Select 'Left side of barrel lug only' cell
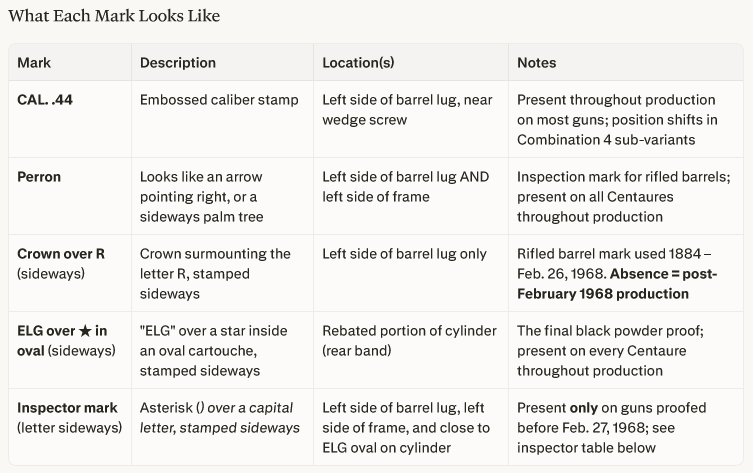The image size is (753, 473). pyautogui.click(x=404, y=254)
